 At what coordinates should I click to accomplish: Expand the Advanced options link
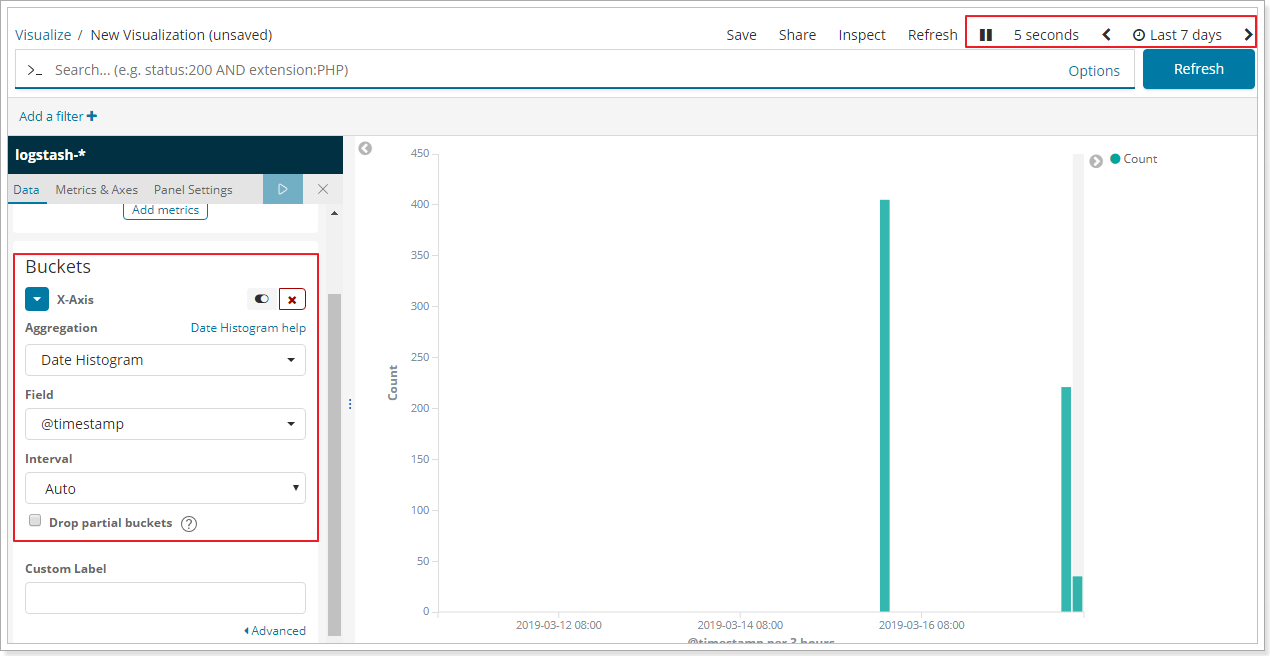275,631
